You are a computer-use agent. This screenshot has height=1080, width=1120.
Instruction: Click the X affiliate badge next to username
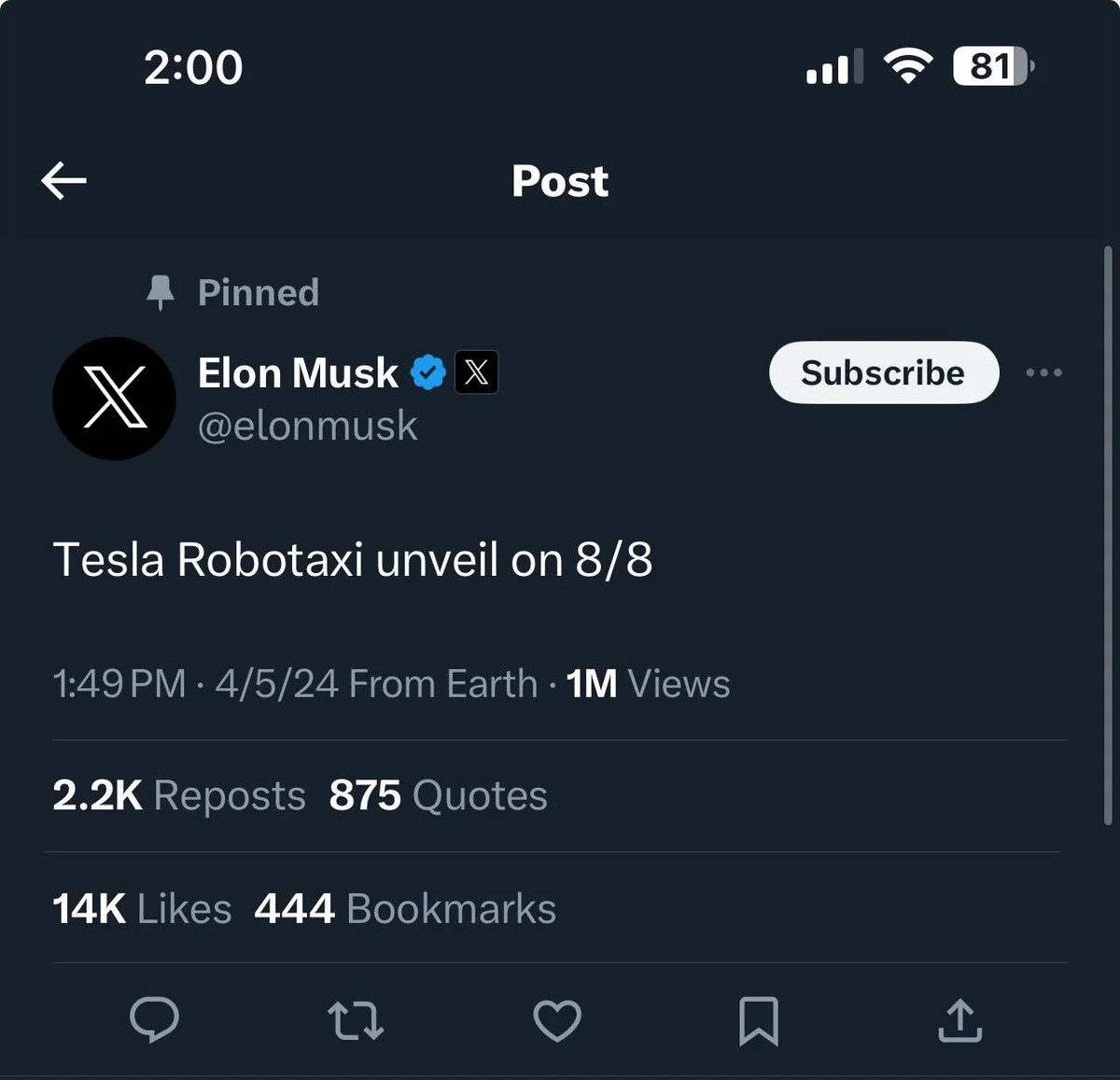pos(476,372)
